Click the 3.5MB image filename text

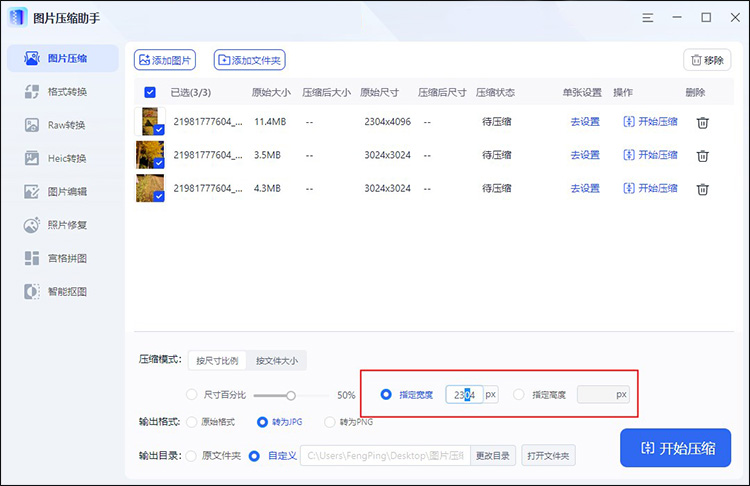click(x=208, y=155)
